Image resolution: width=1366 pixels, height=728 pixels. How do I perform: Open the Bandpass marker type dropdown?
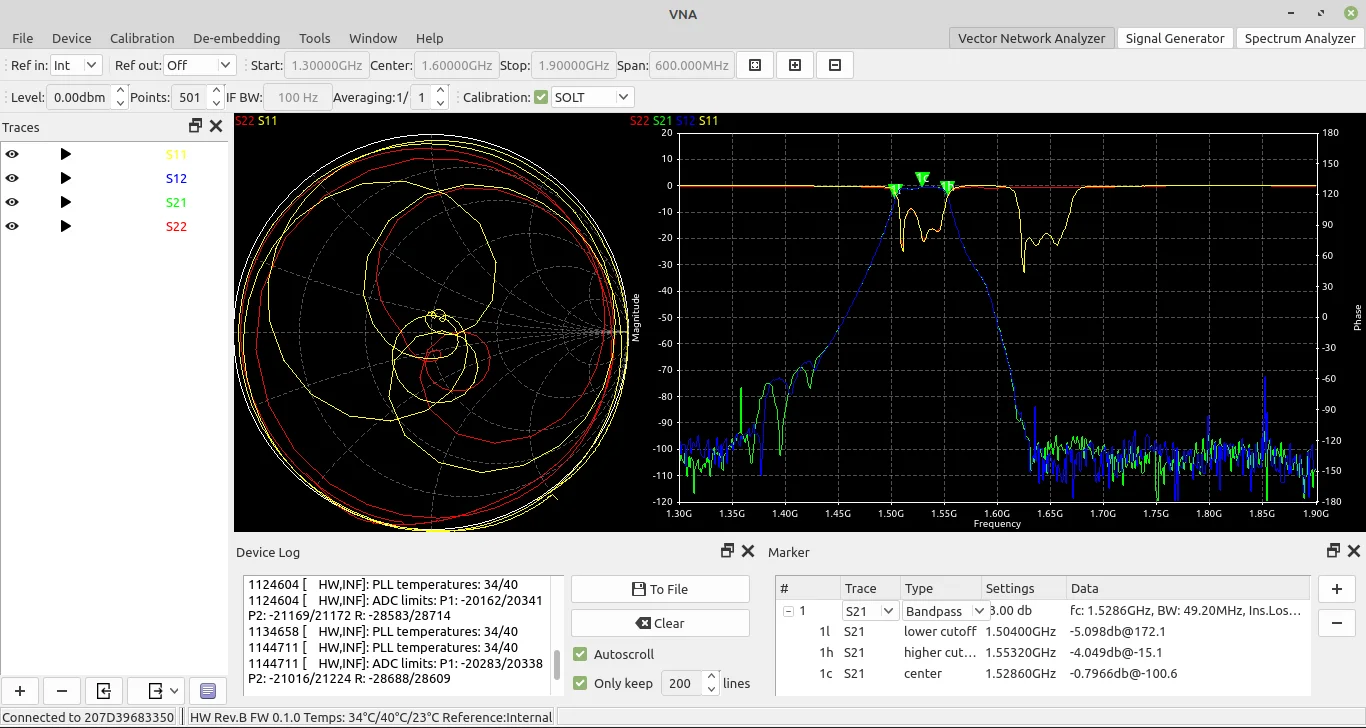point(945,611)
